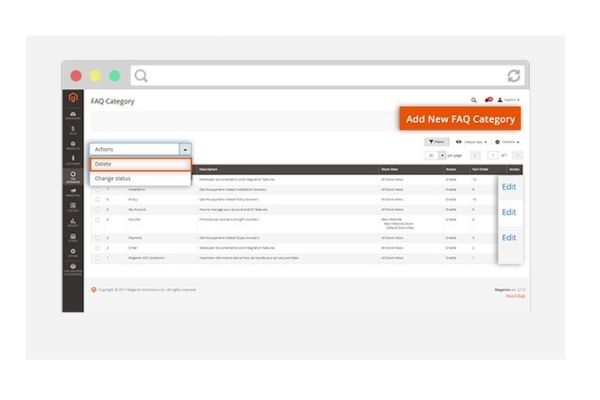Image resolution: width=600 pixels, height=400 pixels.
Task: Open the notifications bell icon
Action: point(488,100)
